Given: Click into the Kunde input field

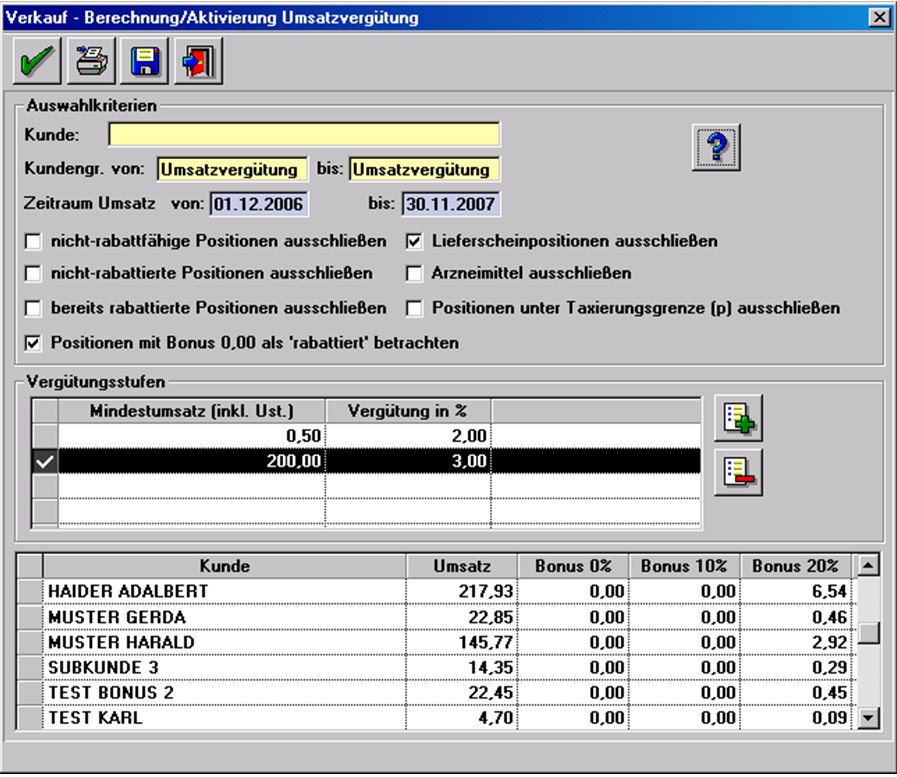Looking at the screenshot, I should click(304, 135).
